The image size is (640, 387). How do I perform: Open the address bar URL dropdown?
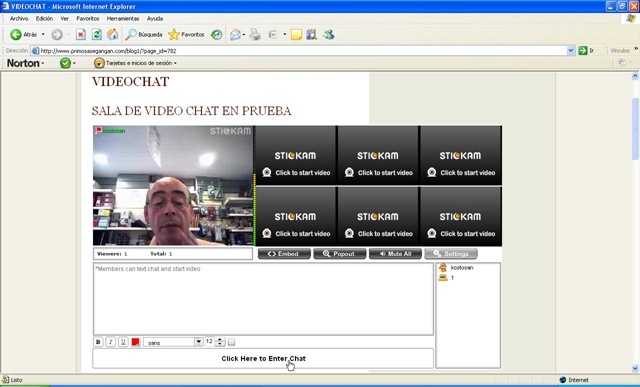[571, 51]
